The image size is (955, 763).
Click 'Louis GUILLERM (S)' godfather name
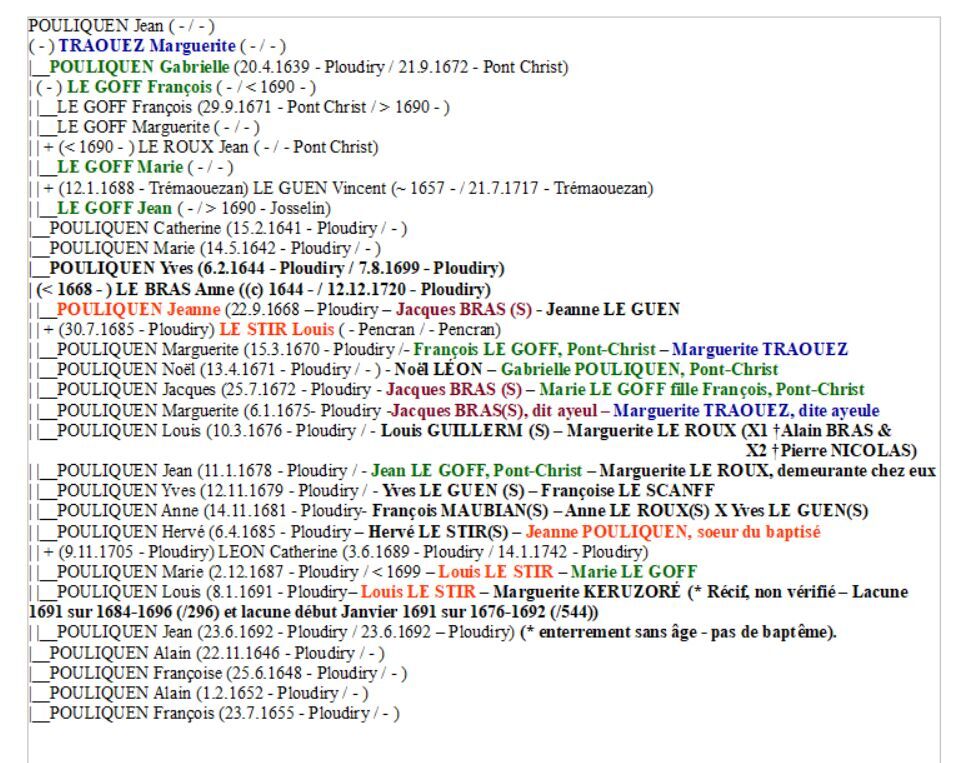point(465,431)
